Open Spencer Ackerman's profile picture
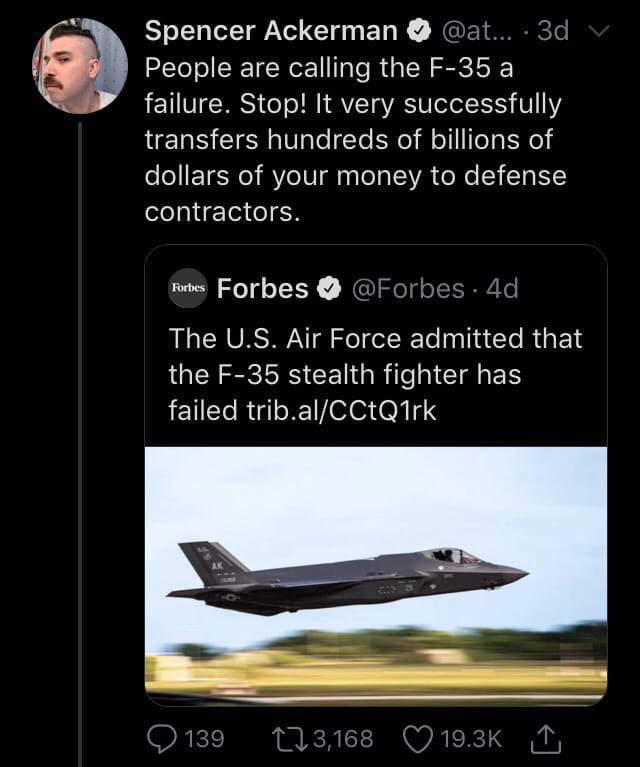Screen dimensions: 640x767 click(80, 66)
